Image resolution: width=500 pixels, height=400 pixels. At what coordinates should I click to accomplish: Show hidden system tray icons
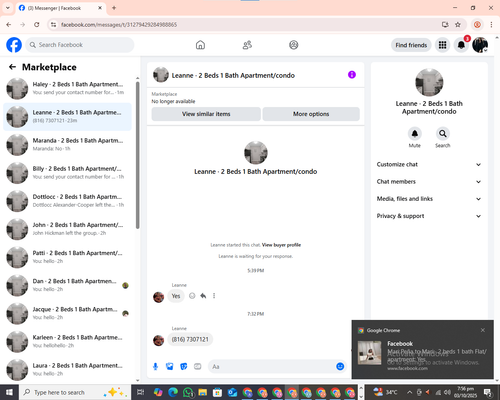(x=410, y=392)
